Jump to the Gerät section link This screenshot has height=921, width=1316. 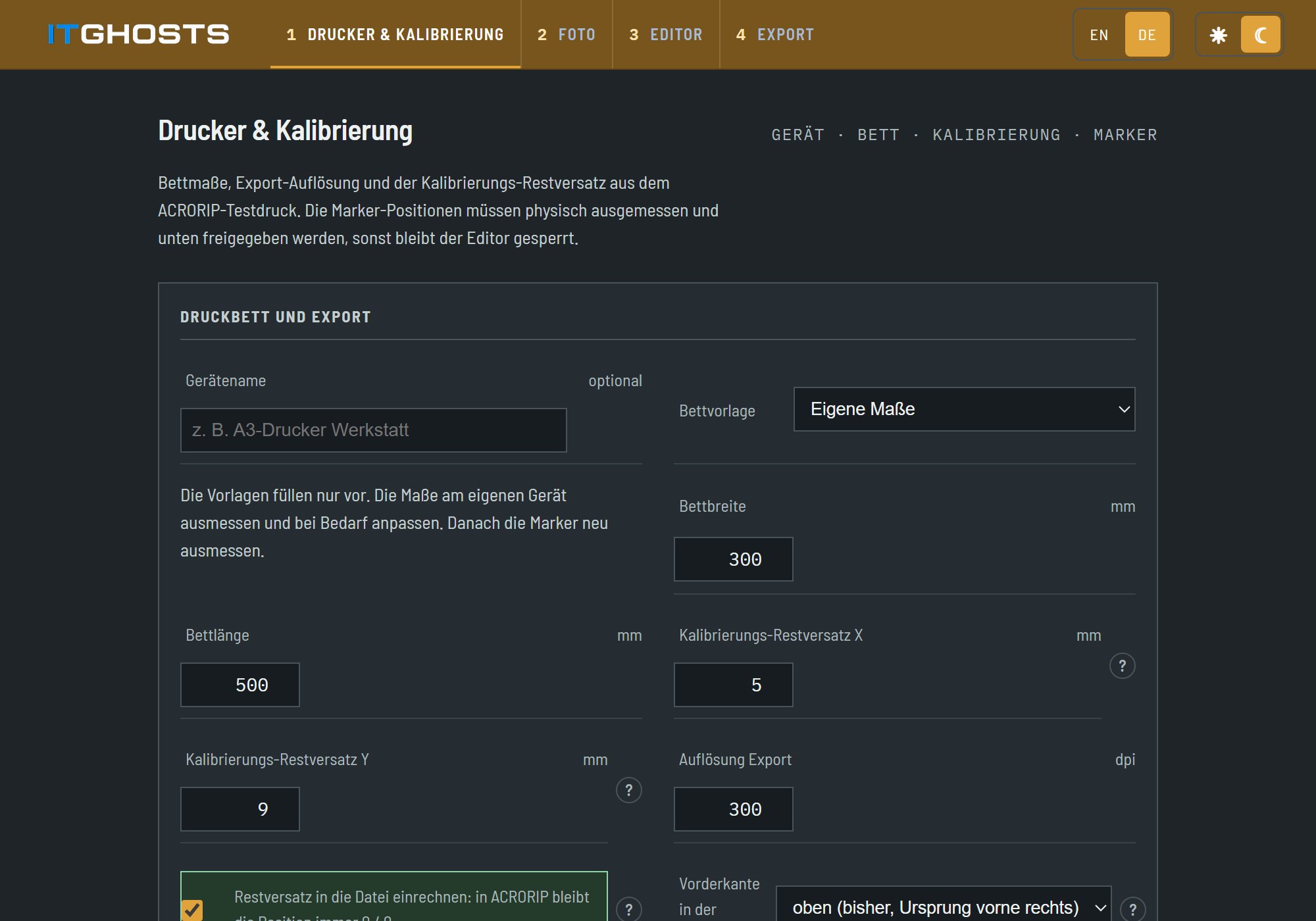[797, 135]
